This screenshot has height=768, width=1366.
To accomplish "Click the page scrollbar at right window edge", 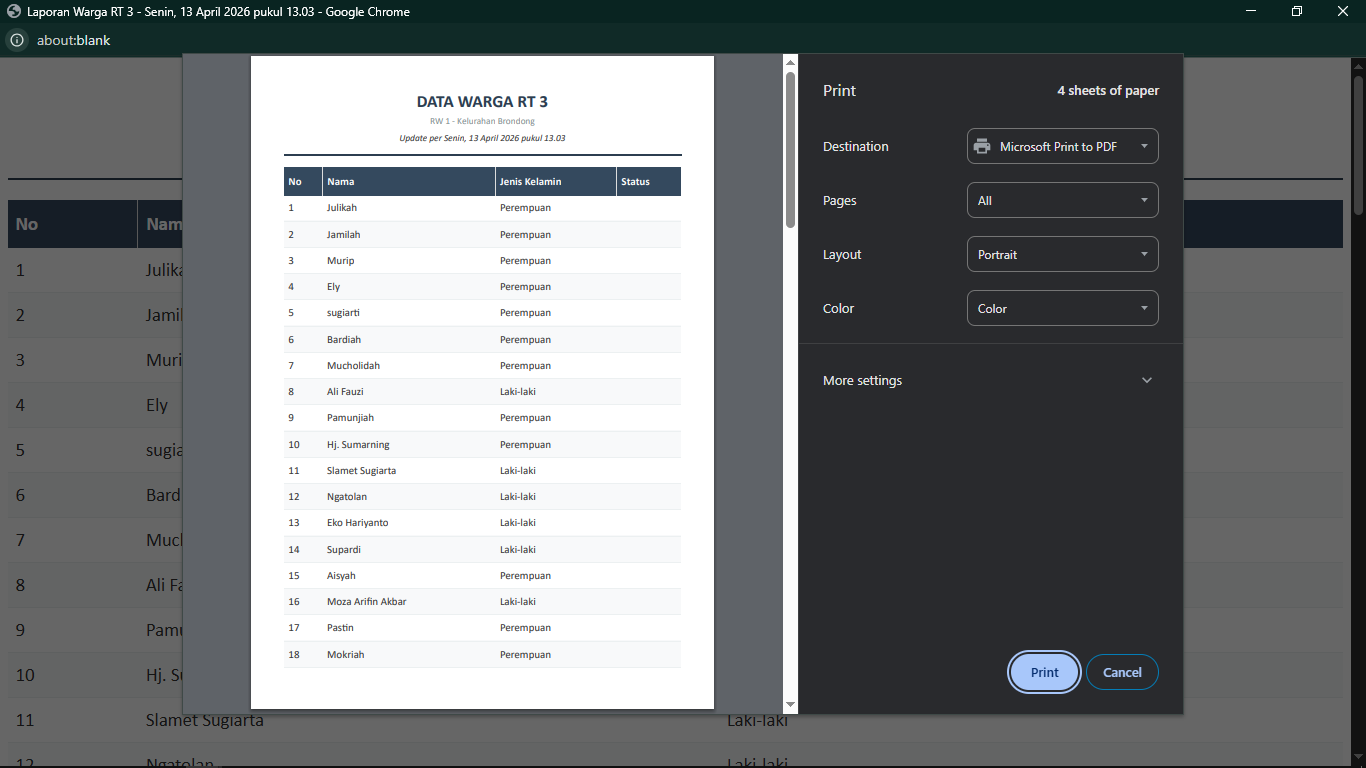I will [x=1358, y=140].
